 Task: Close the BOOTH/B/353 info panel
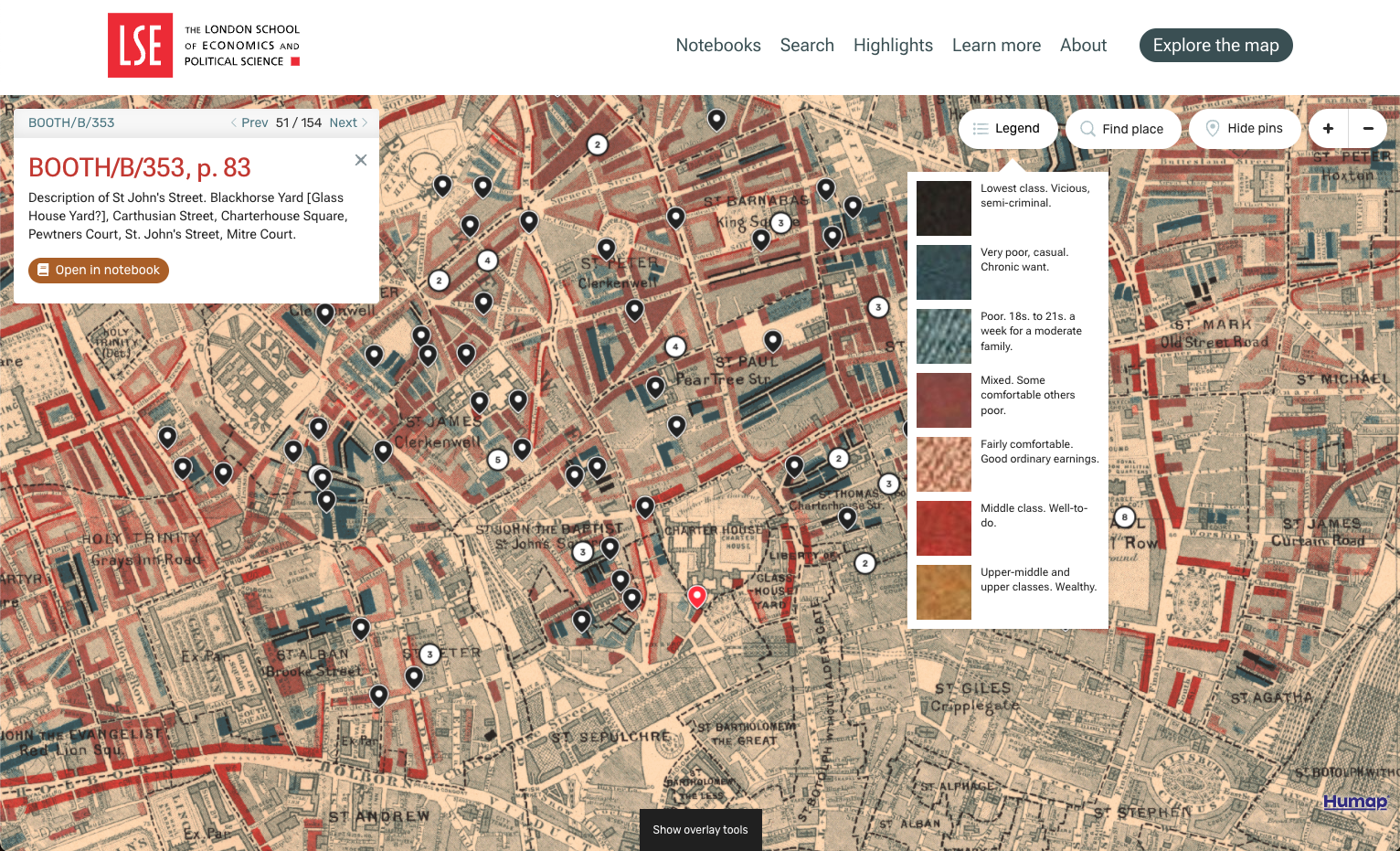361,160
